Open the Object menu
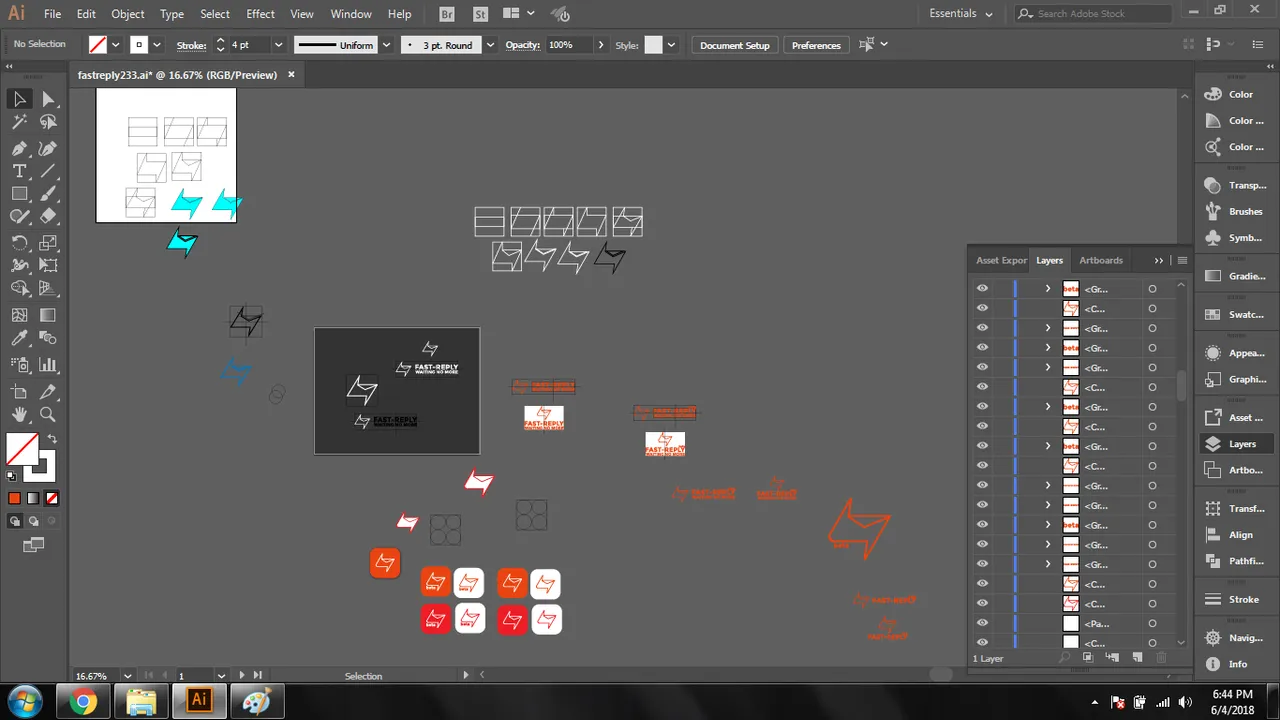Viewport: 1280px width, 720px height. pyautogui.click(x=128, y=14)
